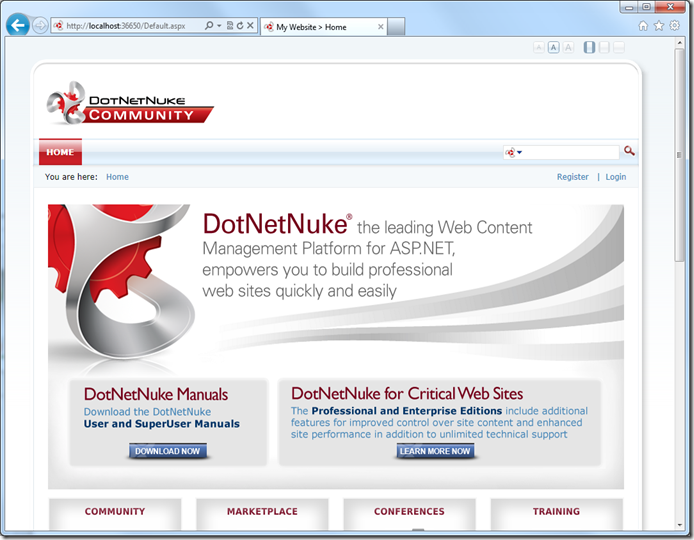Open the CONFERENCES section panel
The height and width of the screenshot is (540, 694).
[409, 512]
